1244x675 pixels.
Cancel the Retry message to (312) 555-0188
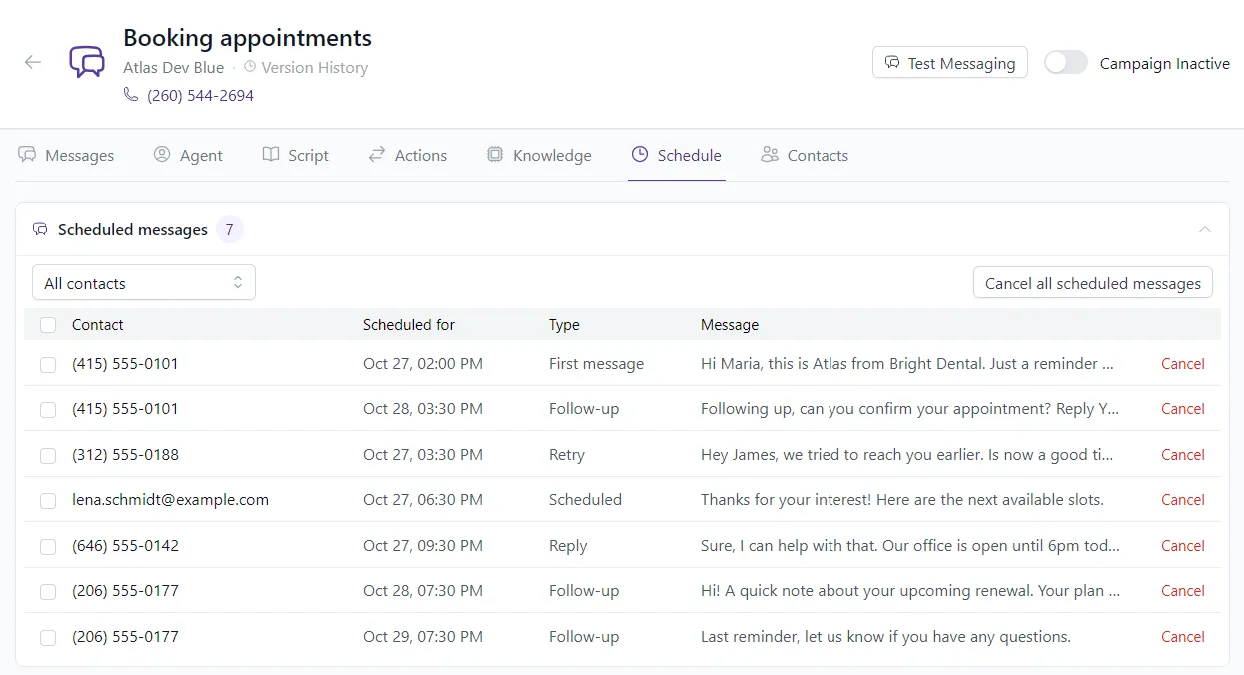(x=1183, y=455)
